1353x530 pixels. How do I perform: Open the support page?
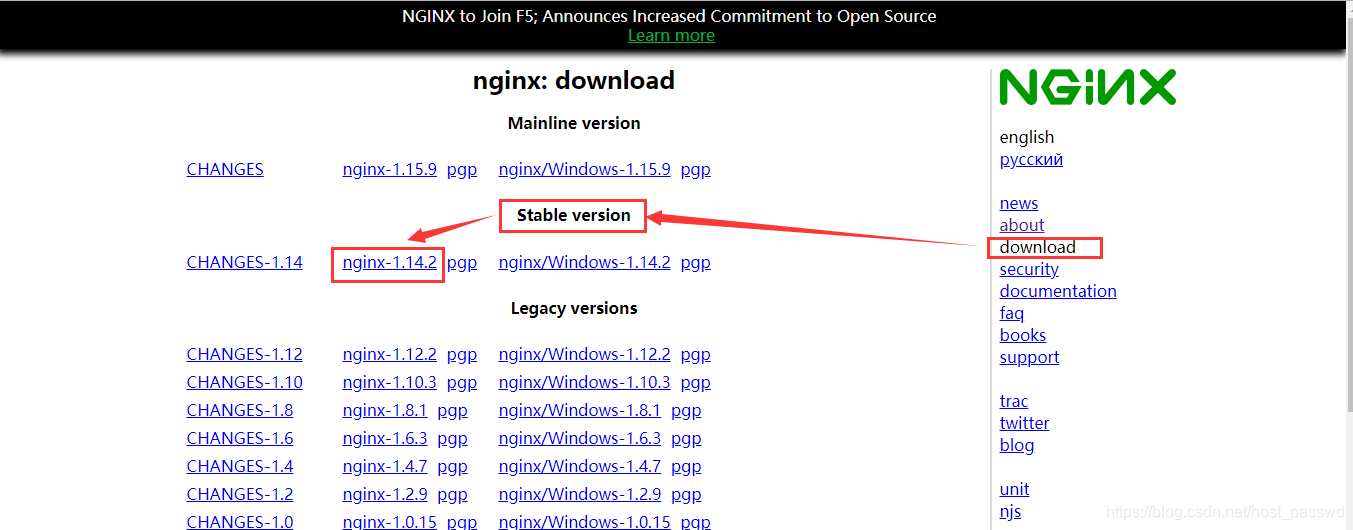1029,357
